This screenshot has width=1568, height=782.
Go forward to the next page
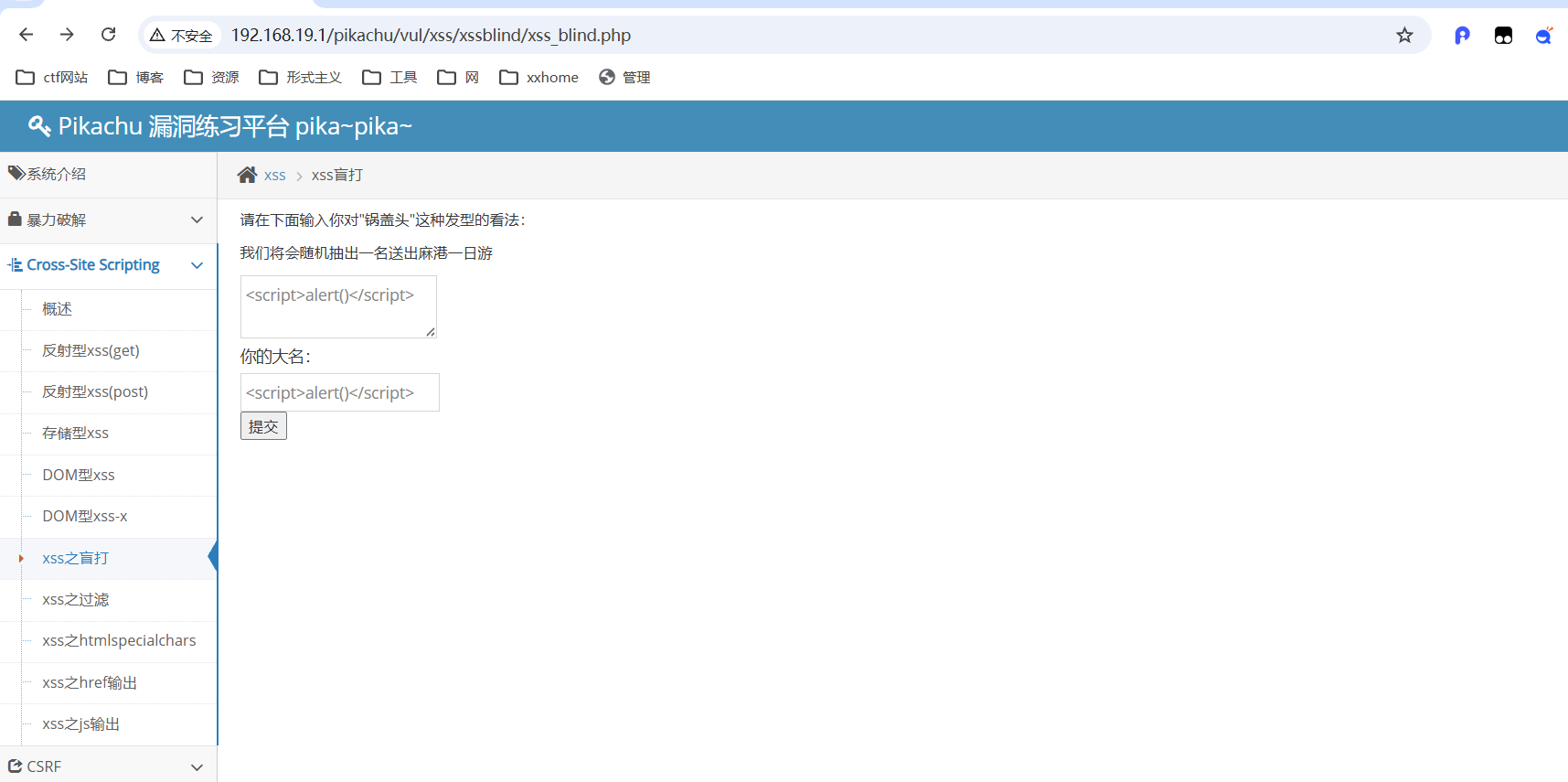point(67,35)
